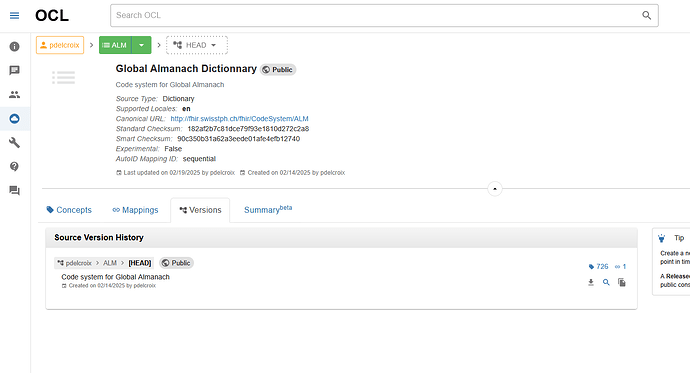The height and width of the screenshot is (373, 690).
Task: Open the hamburger menu icon
Action: coord(15,16)
